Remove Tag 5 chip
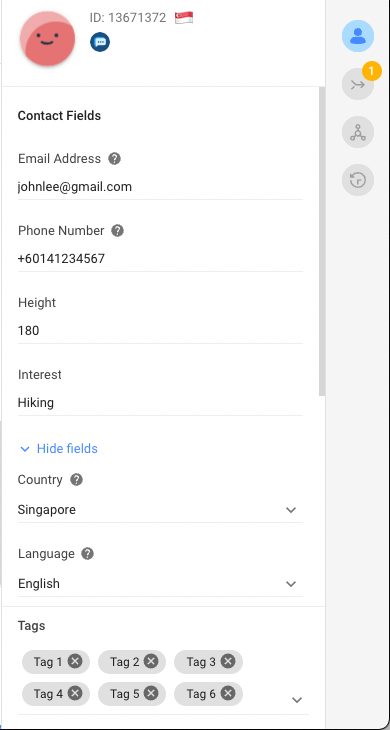 tap(151, 694)
